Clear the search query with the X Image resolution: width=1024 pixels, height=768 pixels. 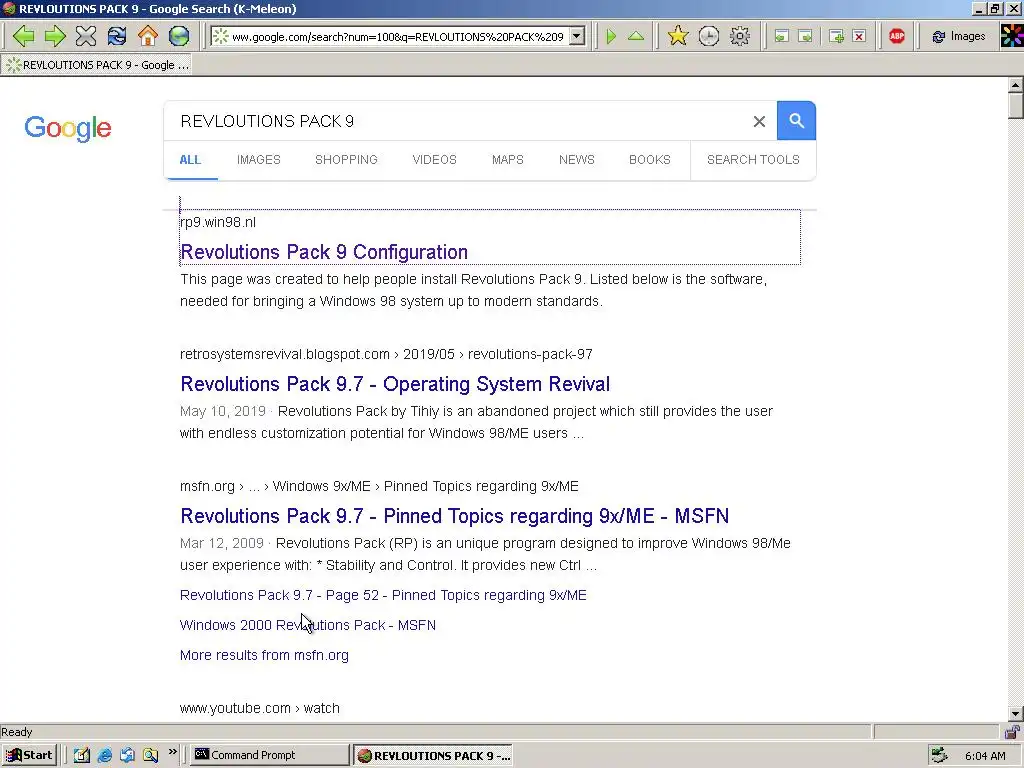759,121
